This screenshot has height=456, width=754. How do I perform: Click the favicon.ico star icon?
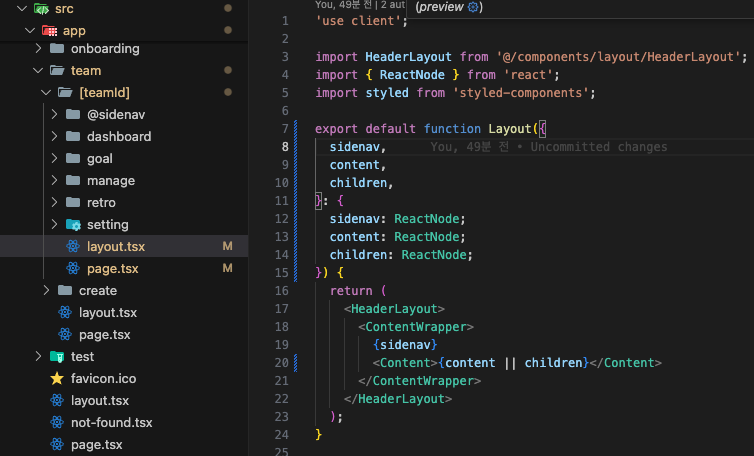57,378
